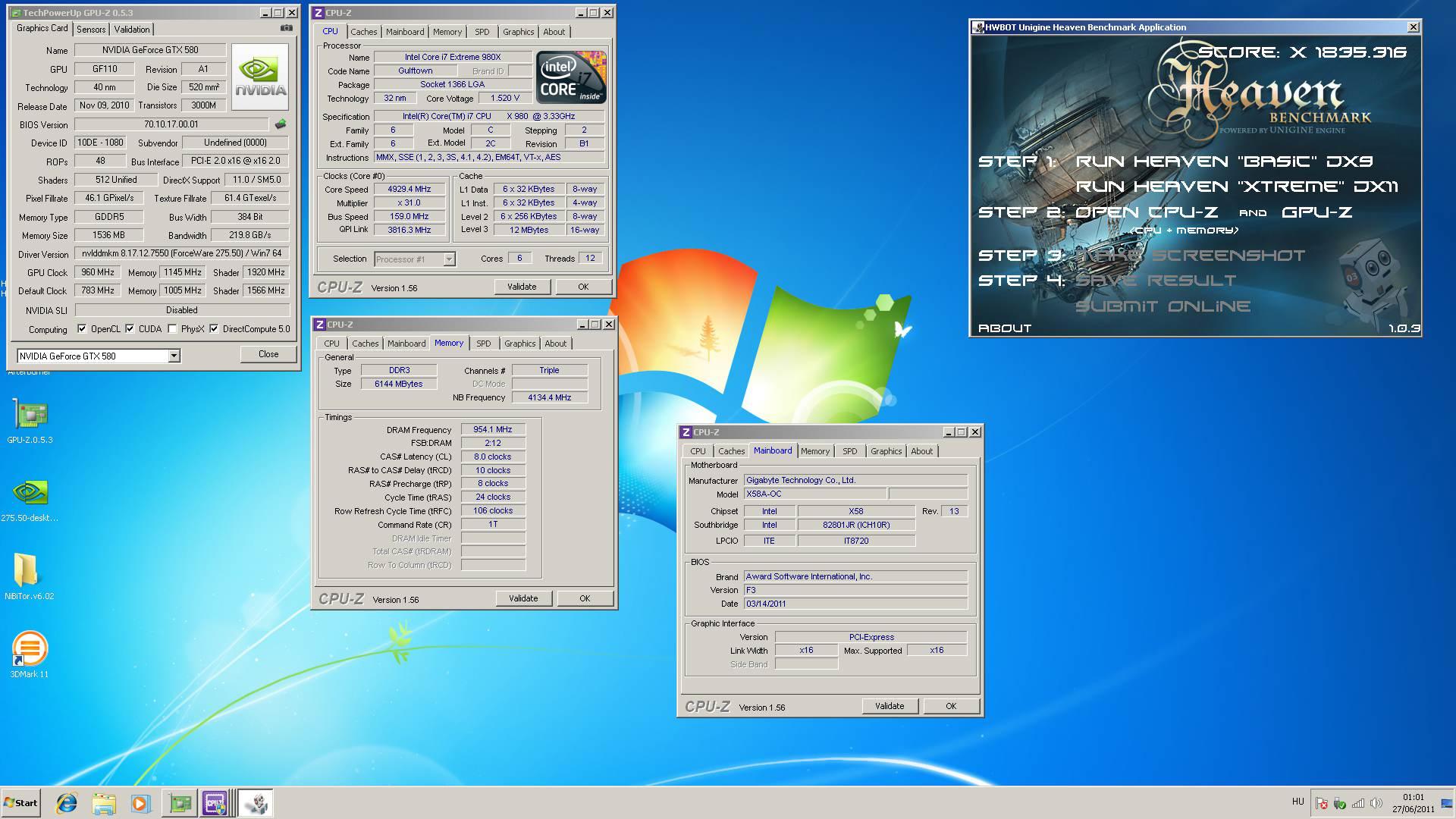This screenshot has height=819, width=1456.
Task: Open About tab in CPU-Z CPU window
Action: coord(554,32)
